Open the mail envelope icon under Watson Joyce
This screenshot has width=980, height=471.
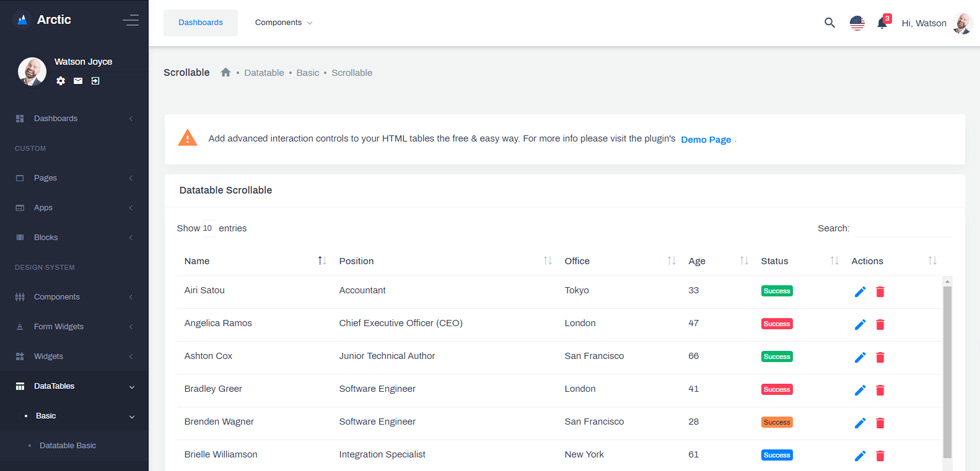78,81
